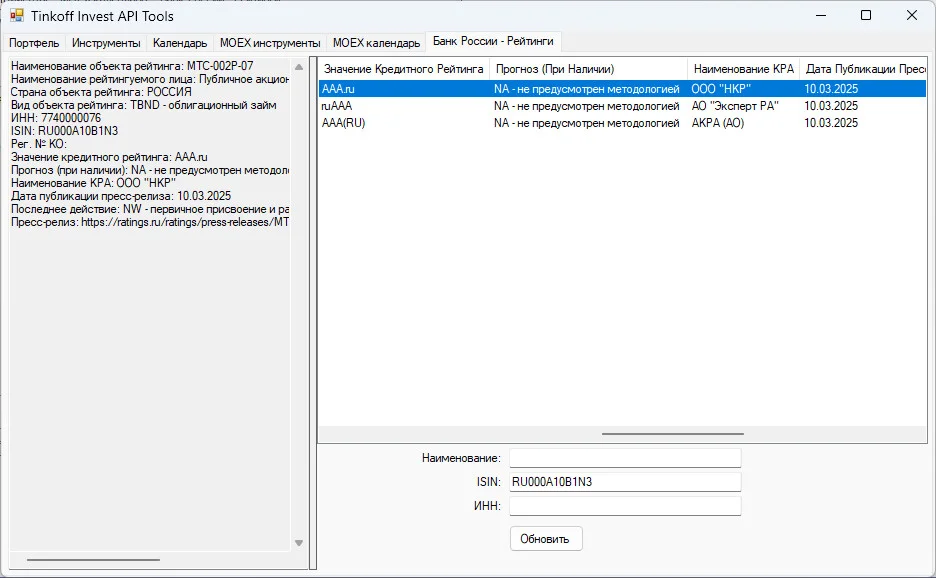
Task: Click the АКРА (АО) agency cell
Action: pos(718,123)
